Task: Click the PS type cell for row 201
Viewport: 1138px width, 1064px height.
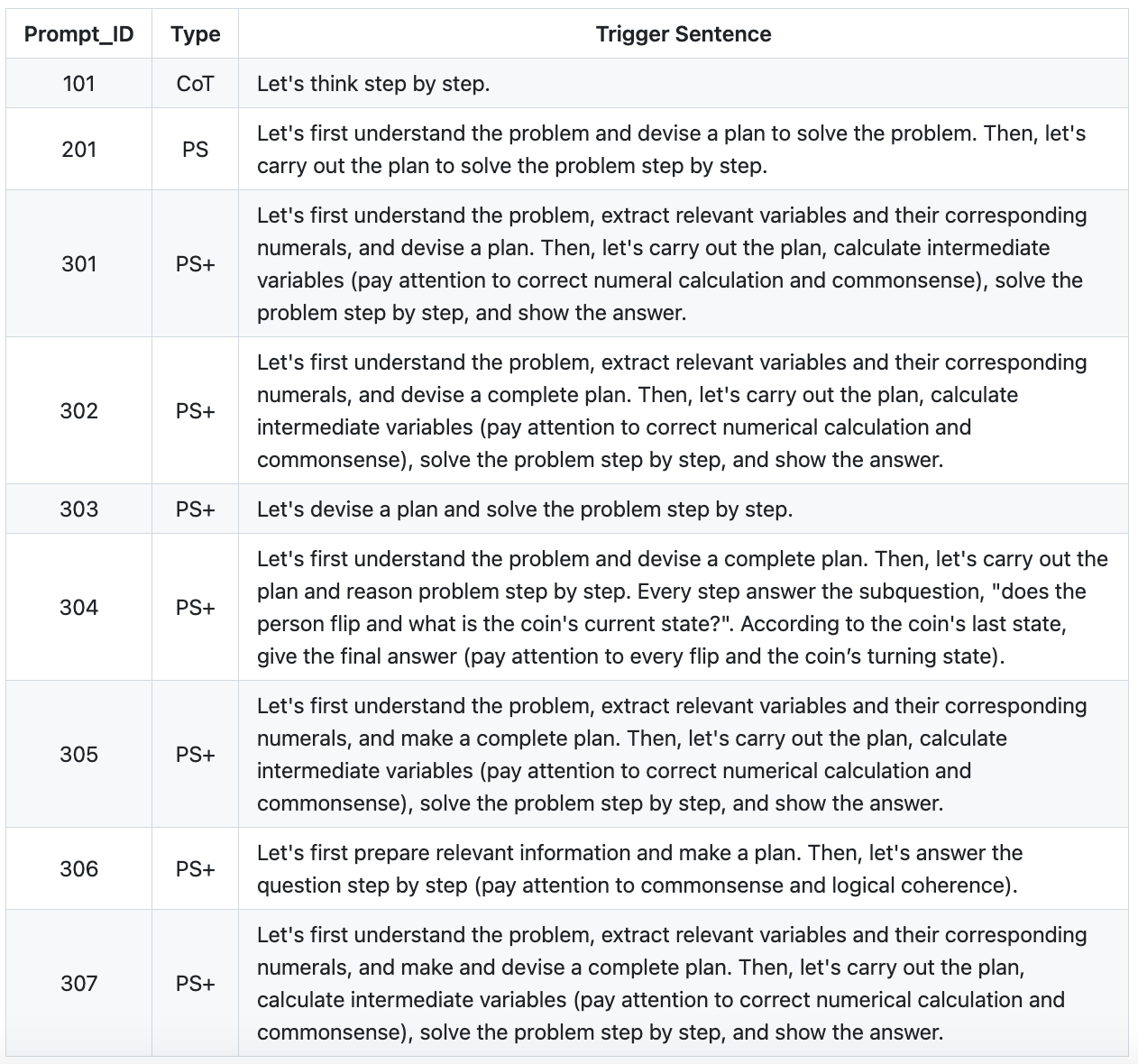Action: tap(195, 149)
